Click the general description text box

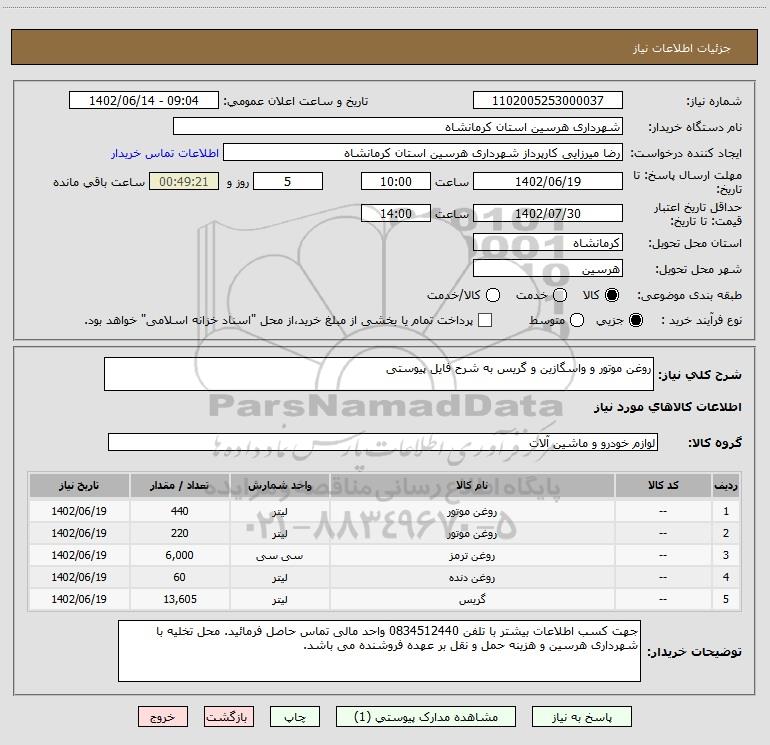pos(379,374)
